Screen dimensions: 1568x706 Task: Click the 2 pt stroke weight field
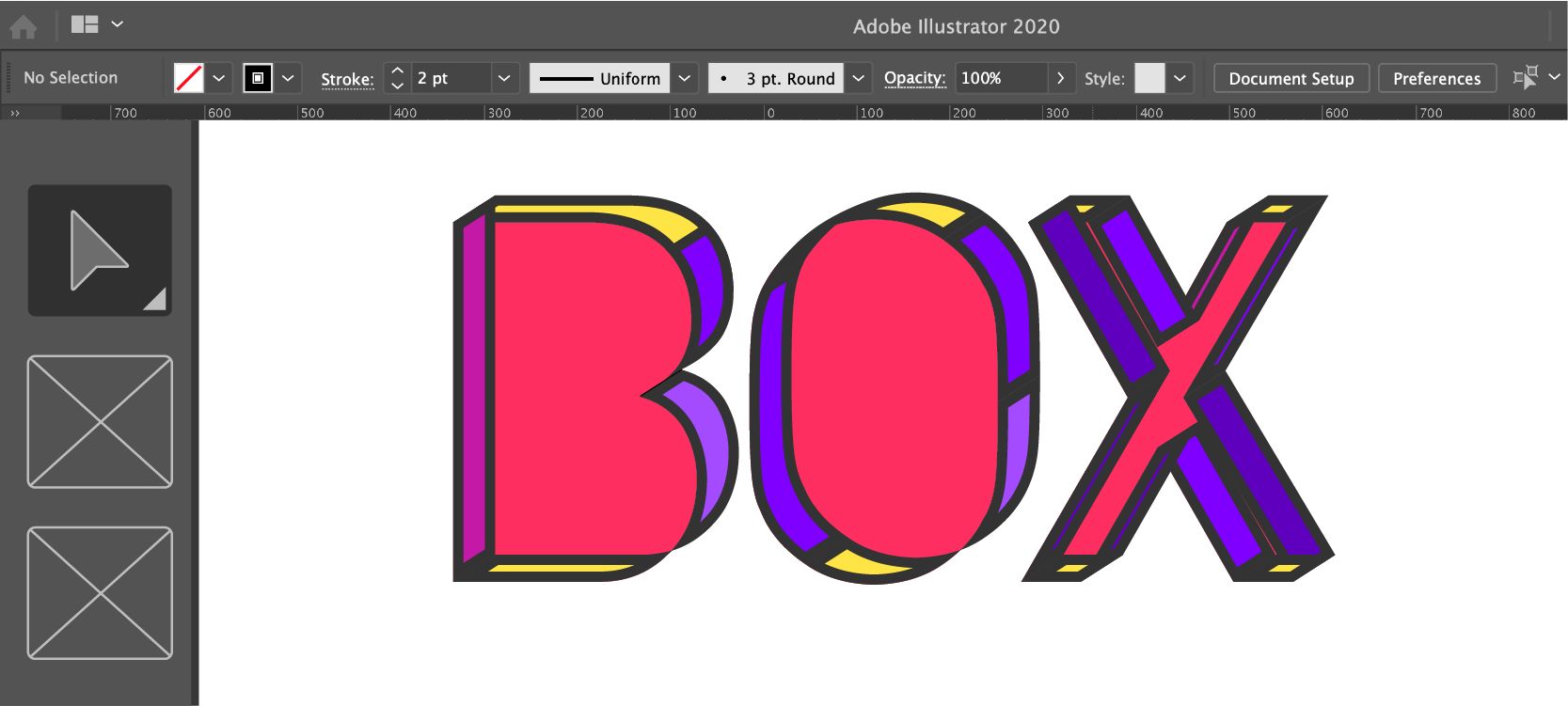tap(451, 78)
